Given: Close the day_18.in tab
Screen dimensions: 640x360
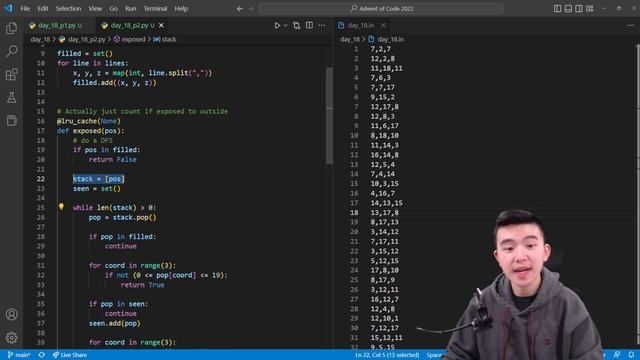Looking at the screenshot, I should (383, 25).
